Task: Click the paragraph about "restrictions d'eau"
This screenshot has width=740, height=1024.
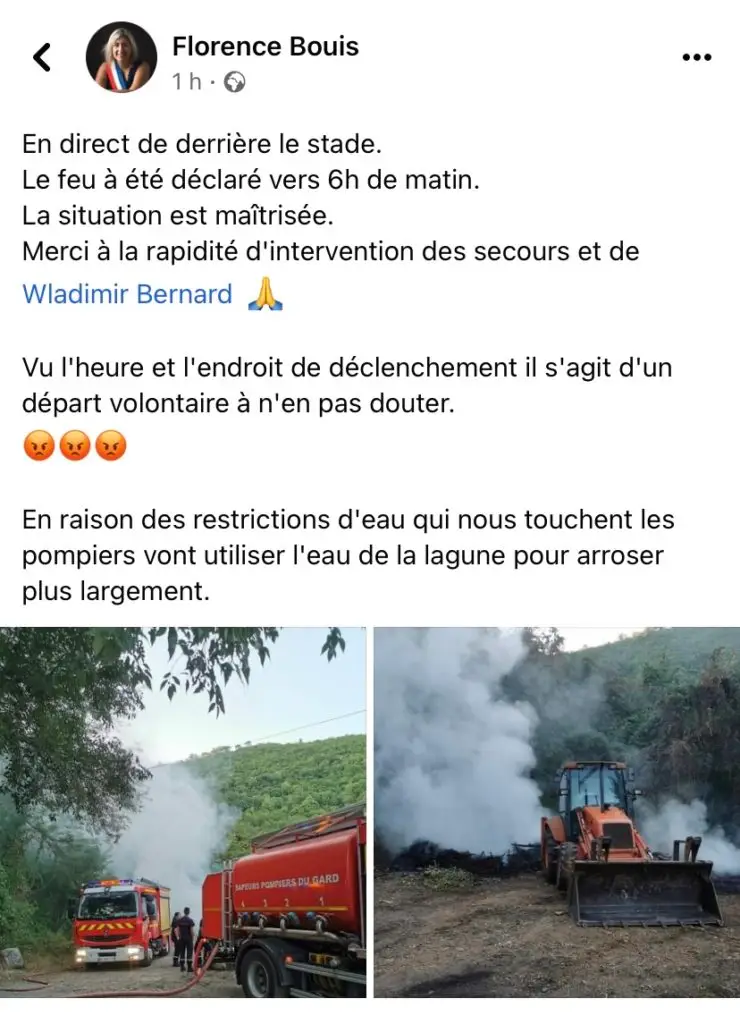Action: click(348, 556)
